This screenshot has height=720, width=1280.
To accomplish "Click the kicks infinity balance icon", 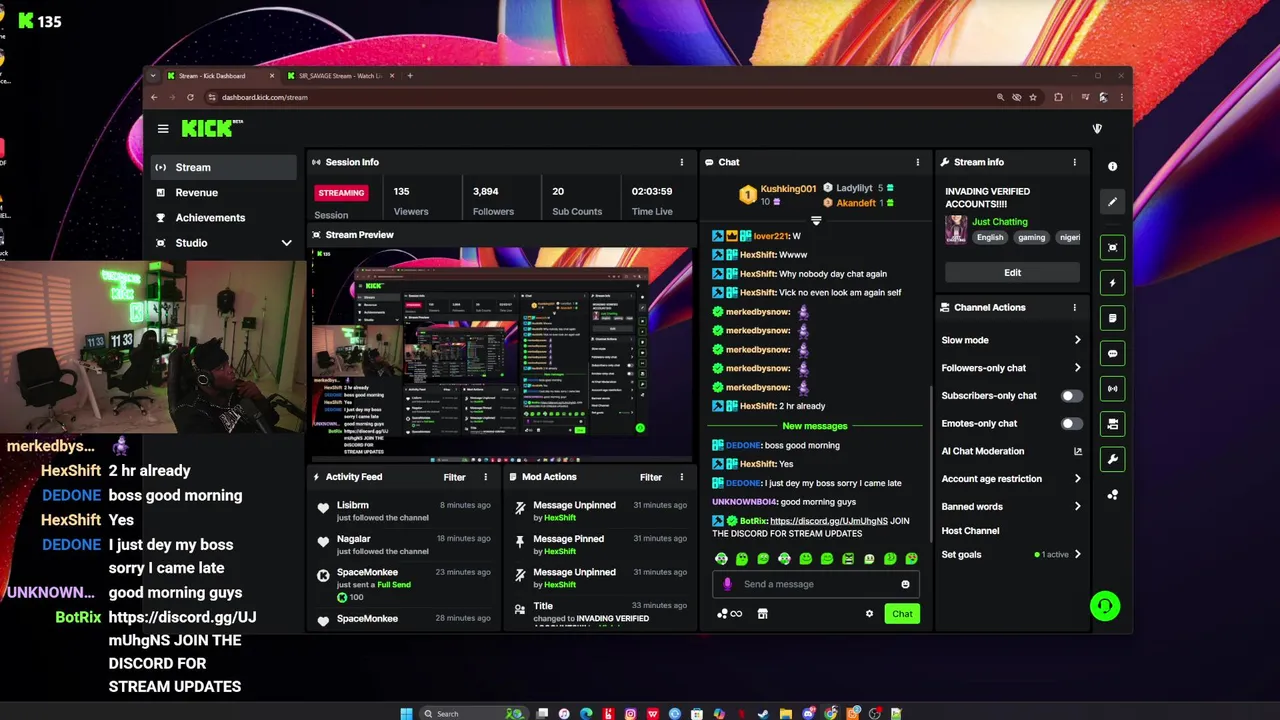I will tap(730, 614).
